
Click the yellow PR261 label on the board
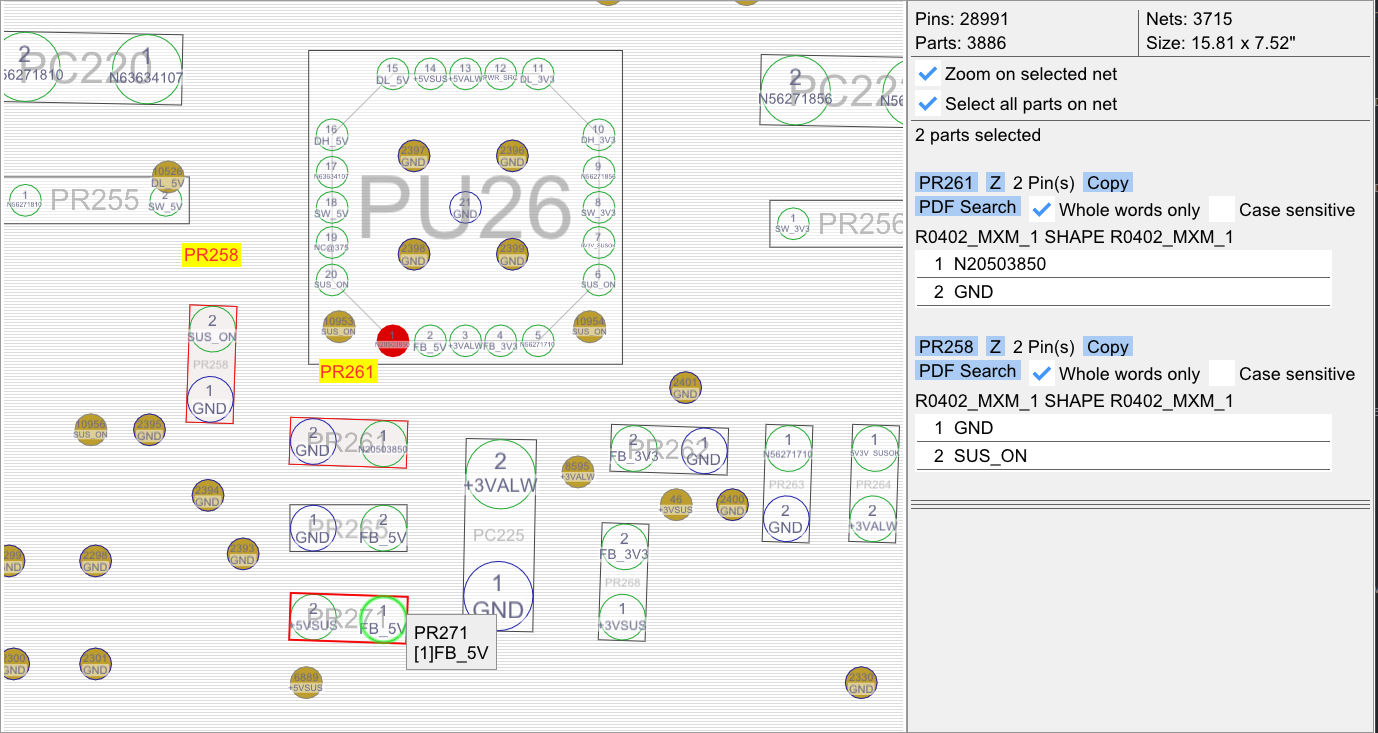[347, 373]
